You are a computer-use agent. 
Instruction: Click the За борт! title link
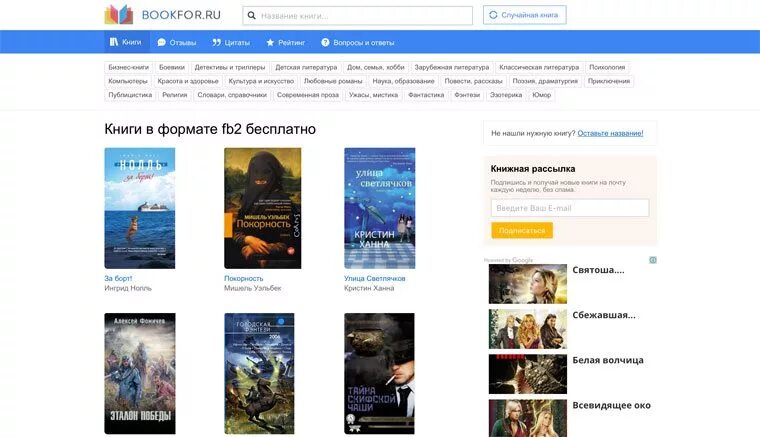point(118,279)
